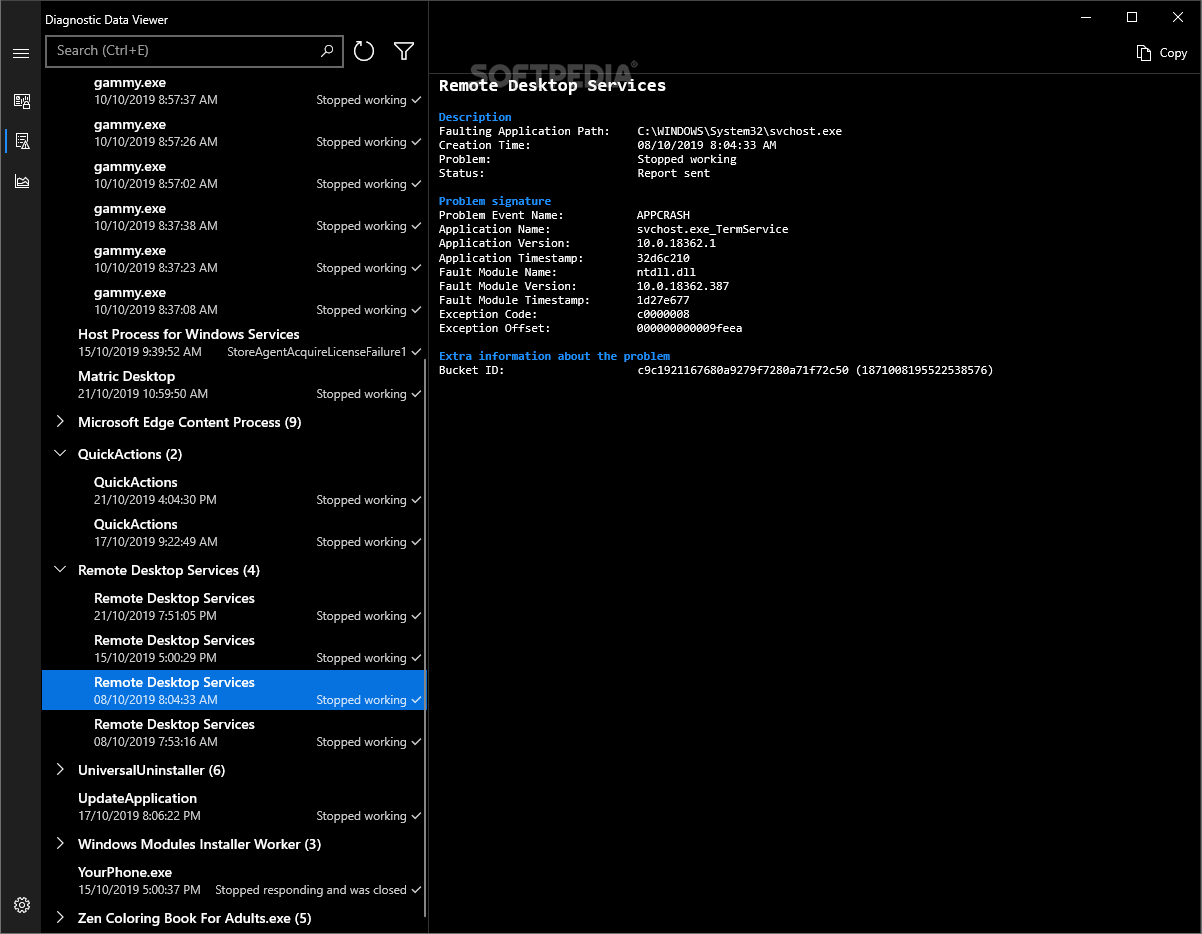Viewport: 1202px width, 934px height.
Task: Collapse the Remote Desktop Services (4) group
Action: pyautogui.click(x=60, y=570)
